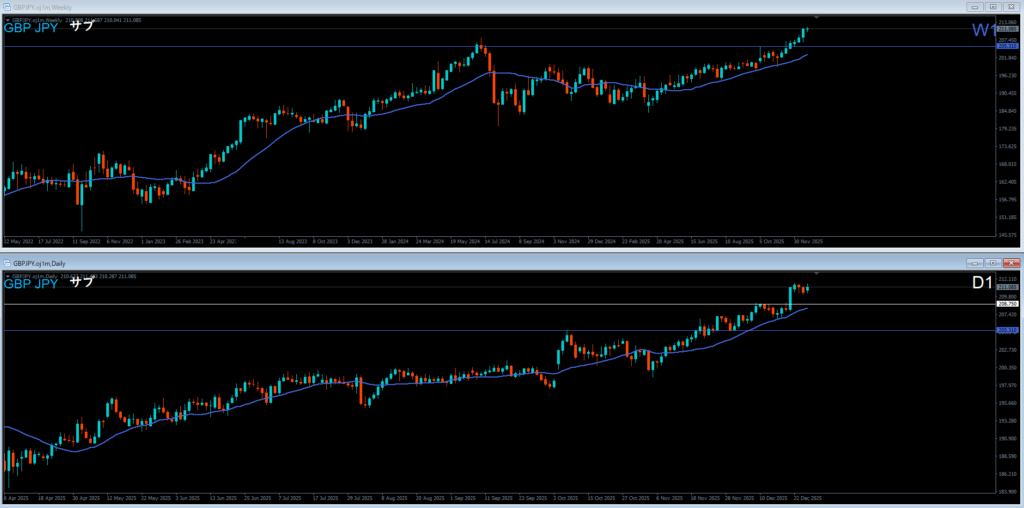Click the 145.575 price on Weekly scale
Screen dimensions: 1024x508
point(1008,234)
